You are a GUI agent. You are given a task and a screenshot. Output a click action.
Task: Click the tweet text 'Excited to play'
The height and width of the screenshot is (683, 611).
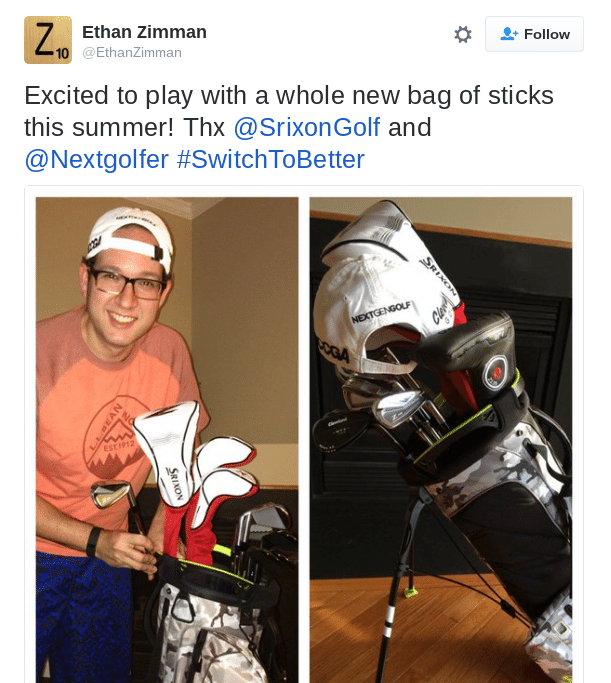coord(108,95)
